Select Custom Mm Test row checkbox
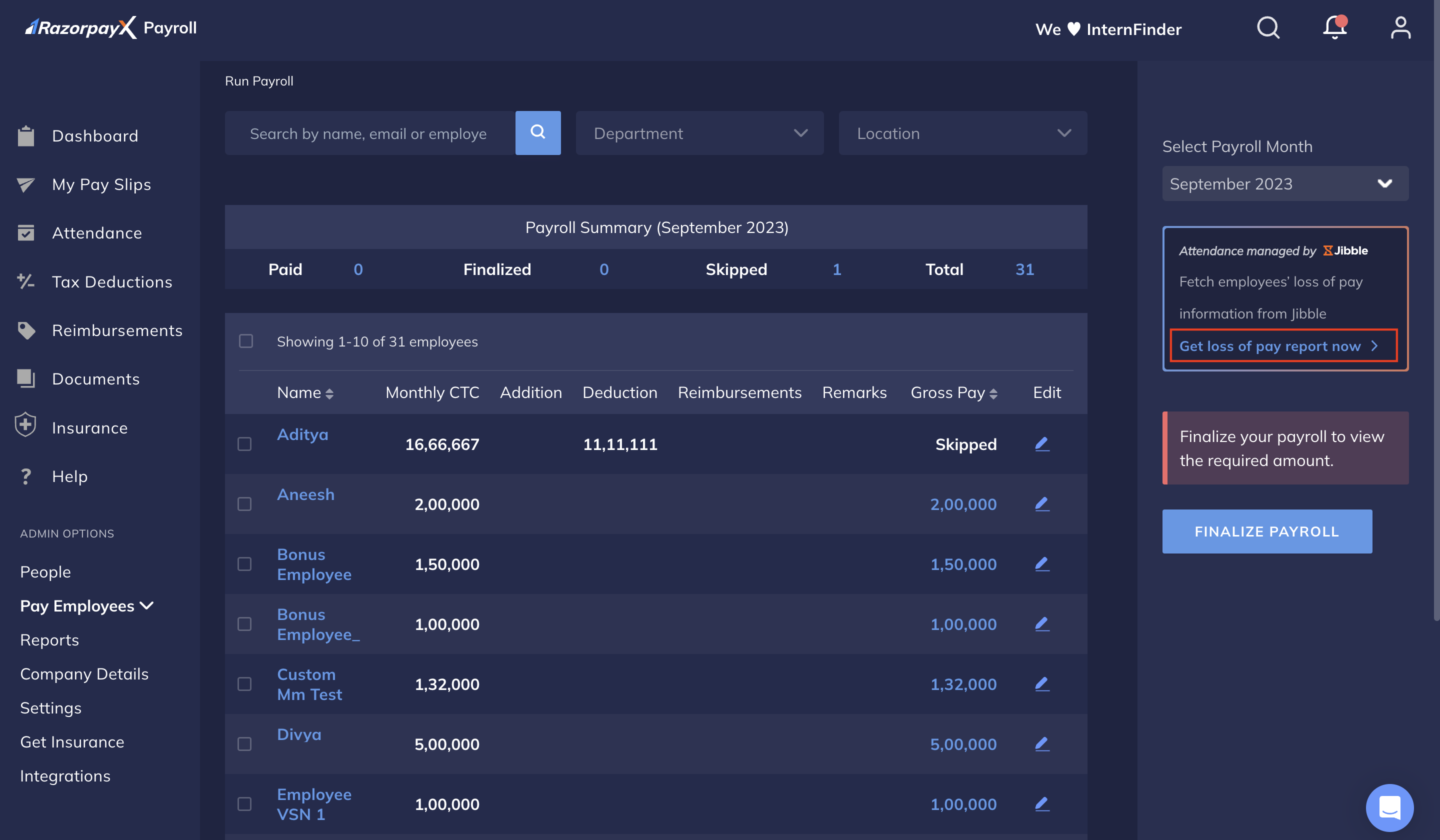Screen dimensions: 1440x840 (244, 684)
